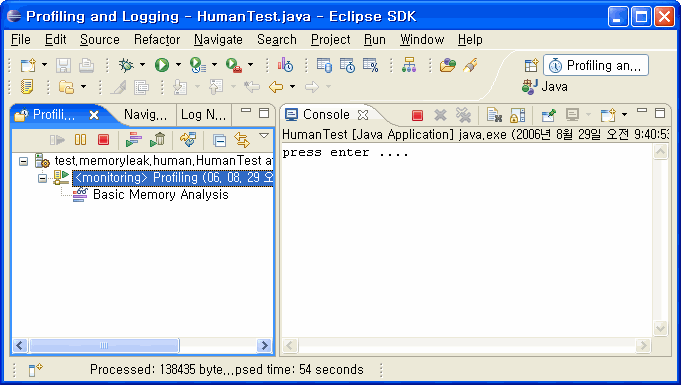Switch to the Java perspective
This screenshot has height=385, width=681.
(x=545, y=86)
